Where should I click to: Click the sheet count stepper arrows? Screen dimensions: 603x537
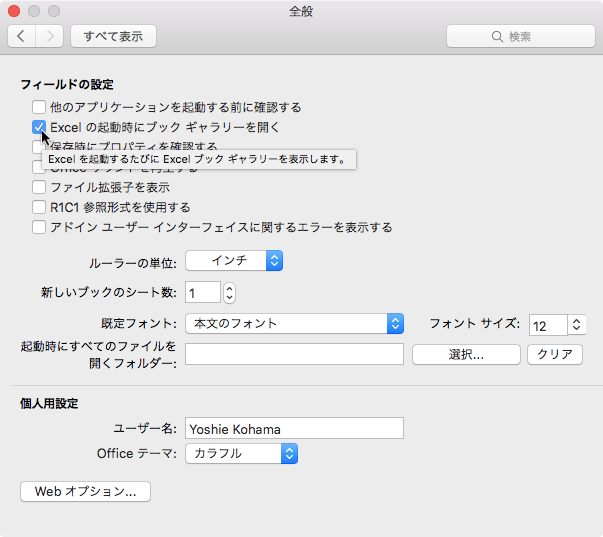click(230, 293)
